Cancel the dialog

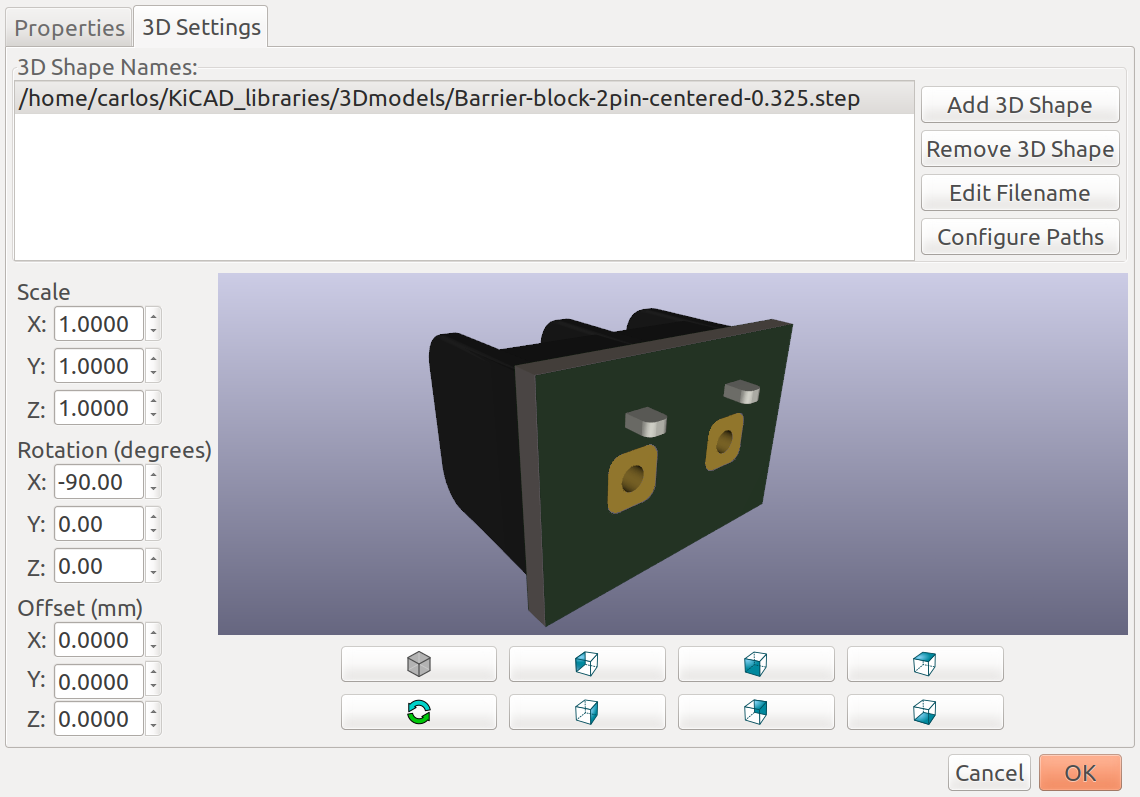pos(990,772)
